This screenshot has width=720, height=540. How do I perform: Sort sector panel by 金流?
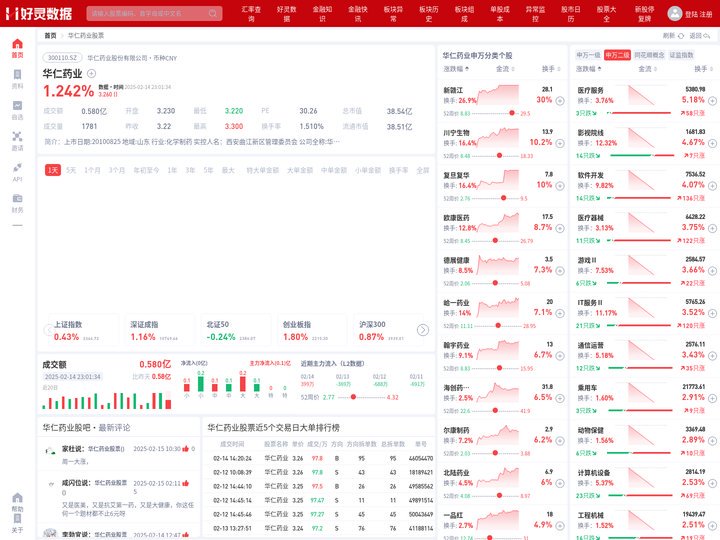tap(647, 69)
